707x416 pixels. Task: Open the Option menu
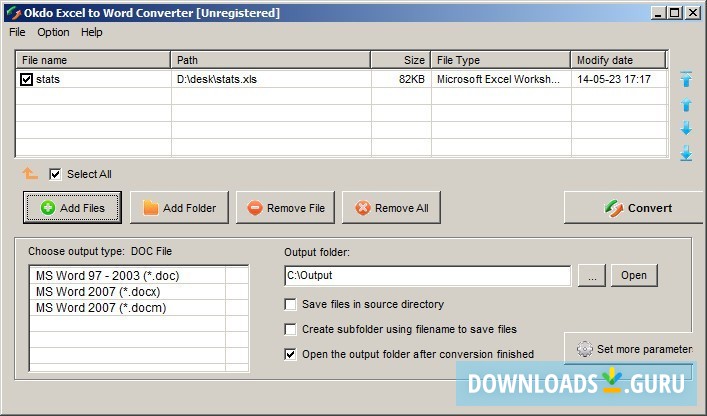(x=53, y=32)
